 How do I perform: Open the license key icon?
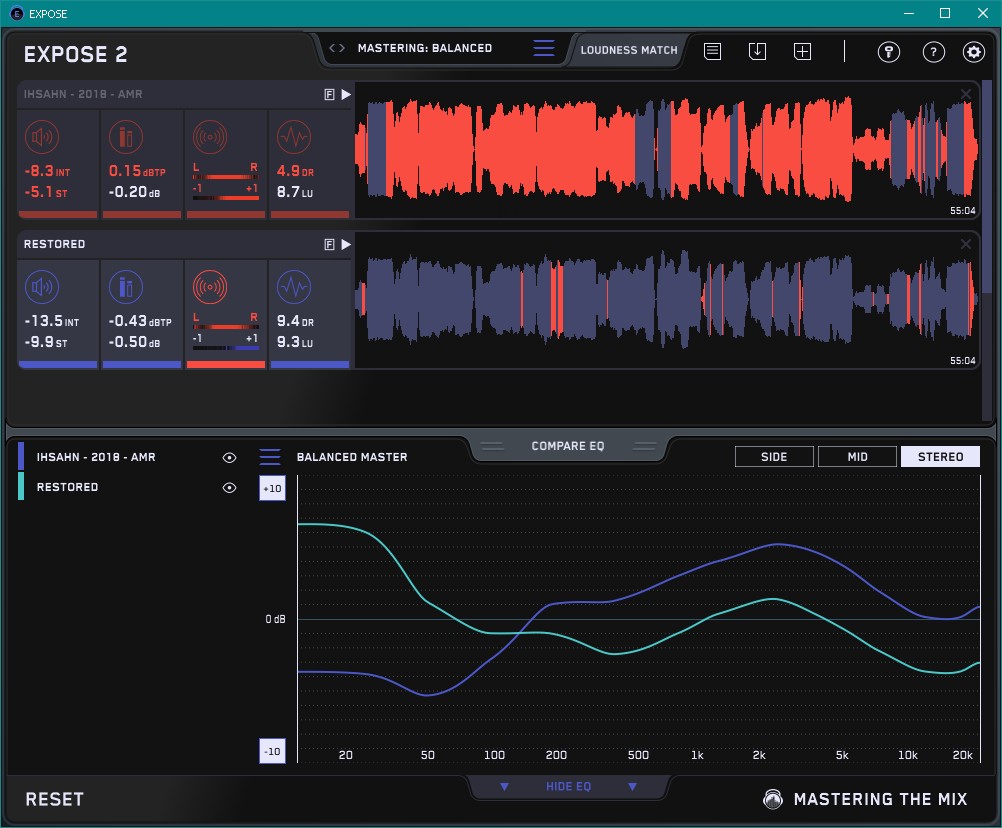point(889,52)
